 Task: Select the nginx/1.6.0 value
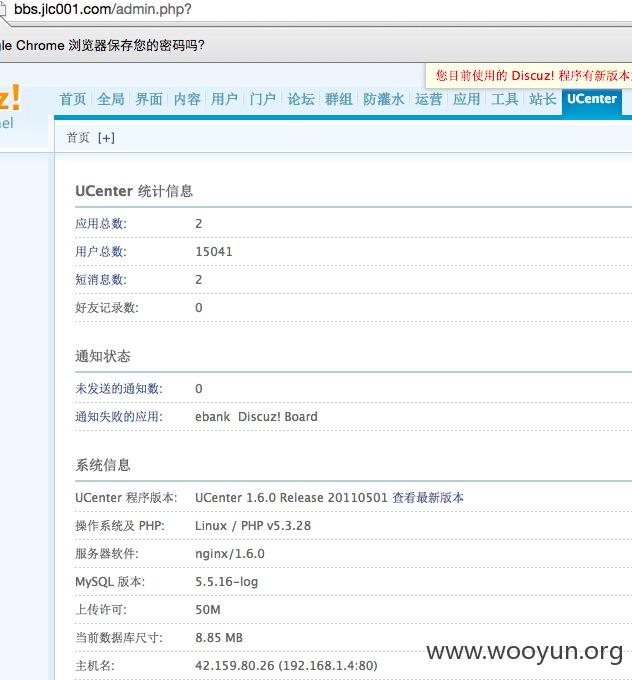[x=230, y=554]
